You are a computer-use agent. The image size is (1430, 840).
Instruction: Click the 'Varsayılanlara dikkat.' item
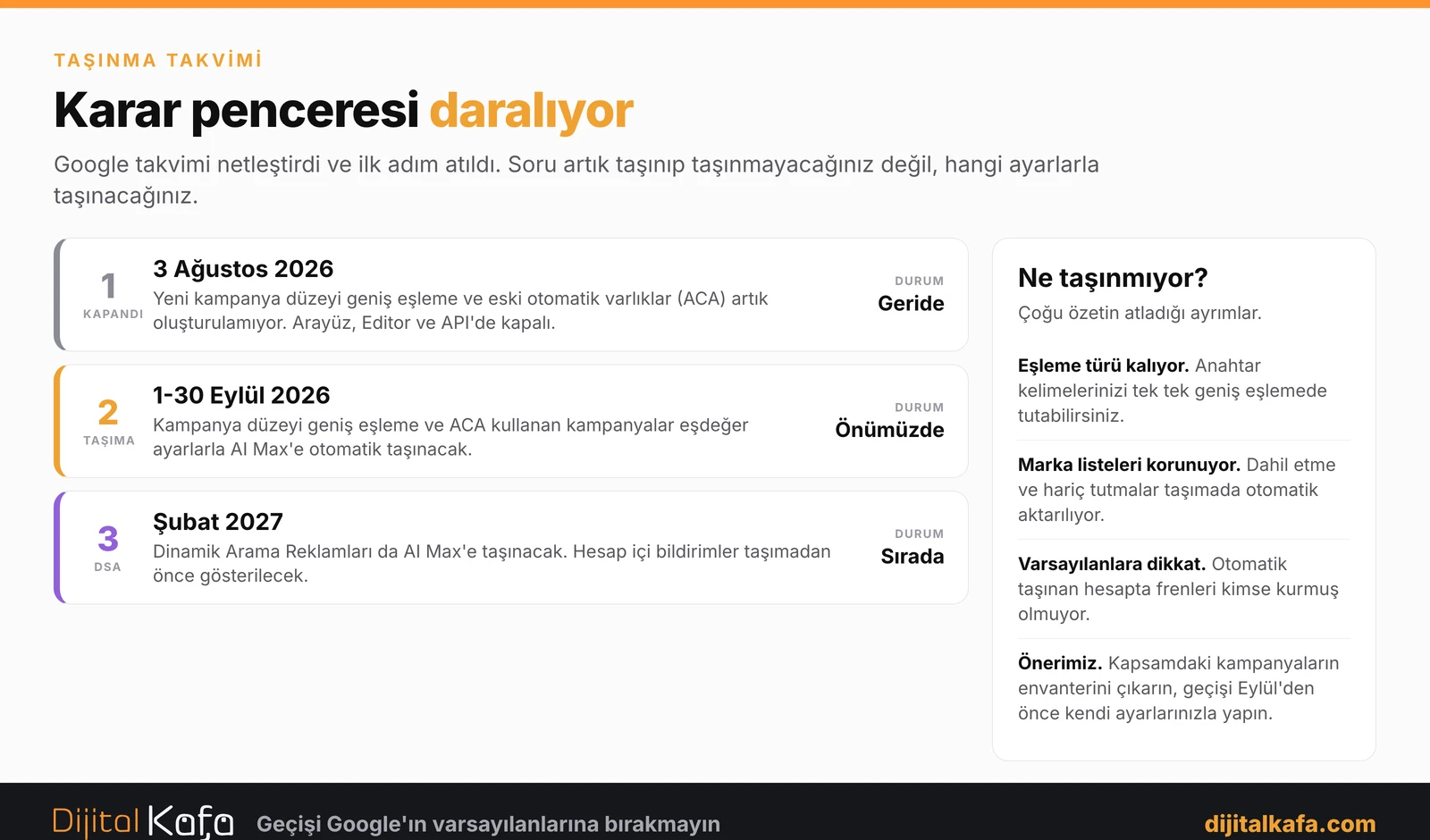[1112, 564]
